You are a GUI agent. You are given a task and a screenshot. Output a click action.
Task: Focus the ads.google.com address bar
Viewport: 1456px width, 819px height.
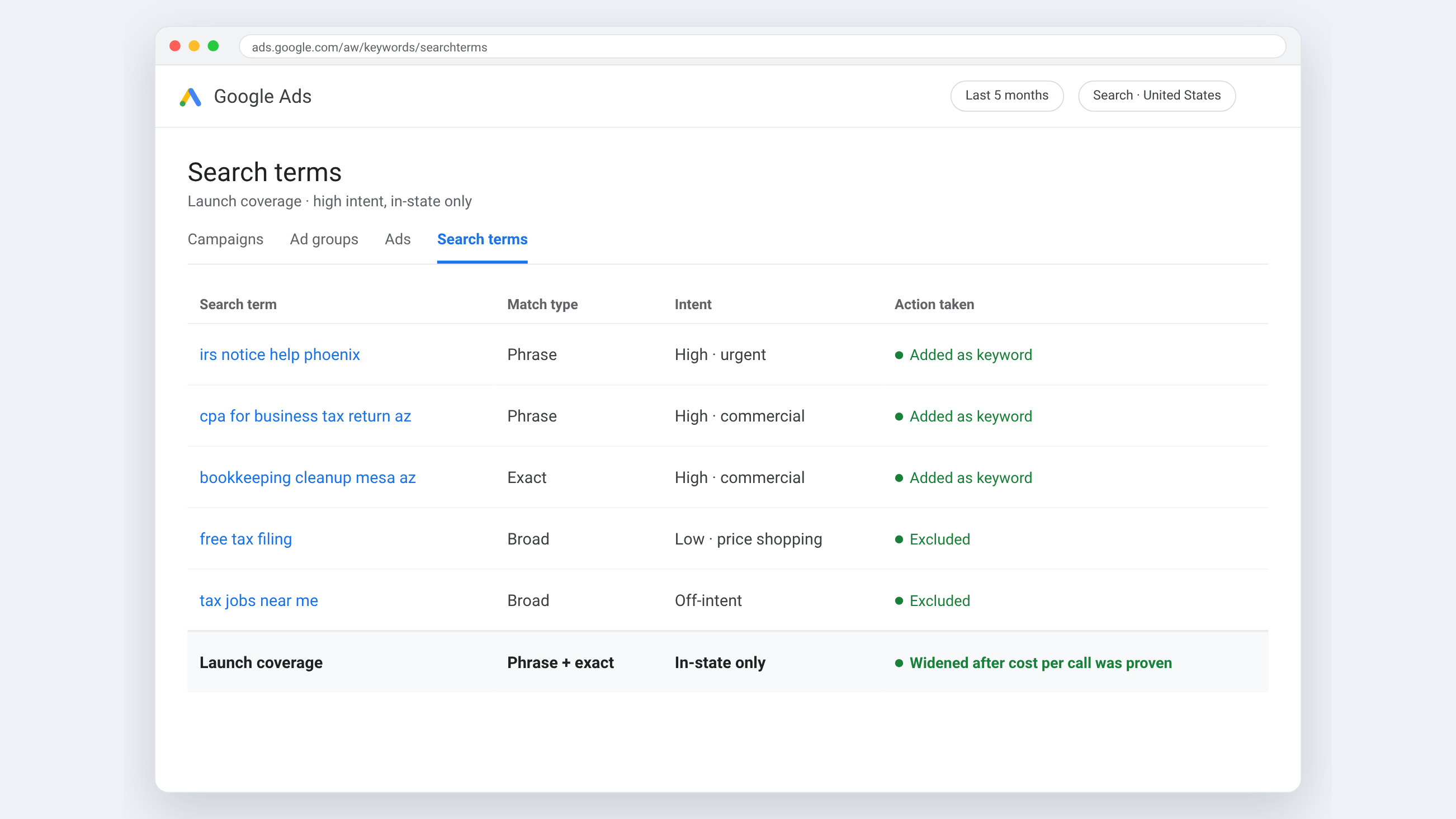click(763, 47)
